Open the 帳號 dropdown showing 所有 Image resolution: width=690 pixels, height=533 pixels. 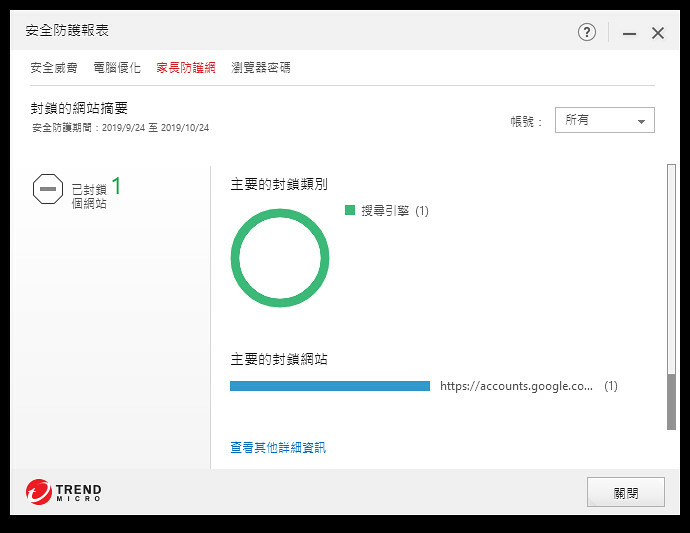pos(605,120)
